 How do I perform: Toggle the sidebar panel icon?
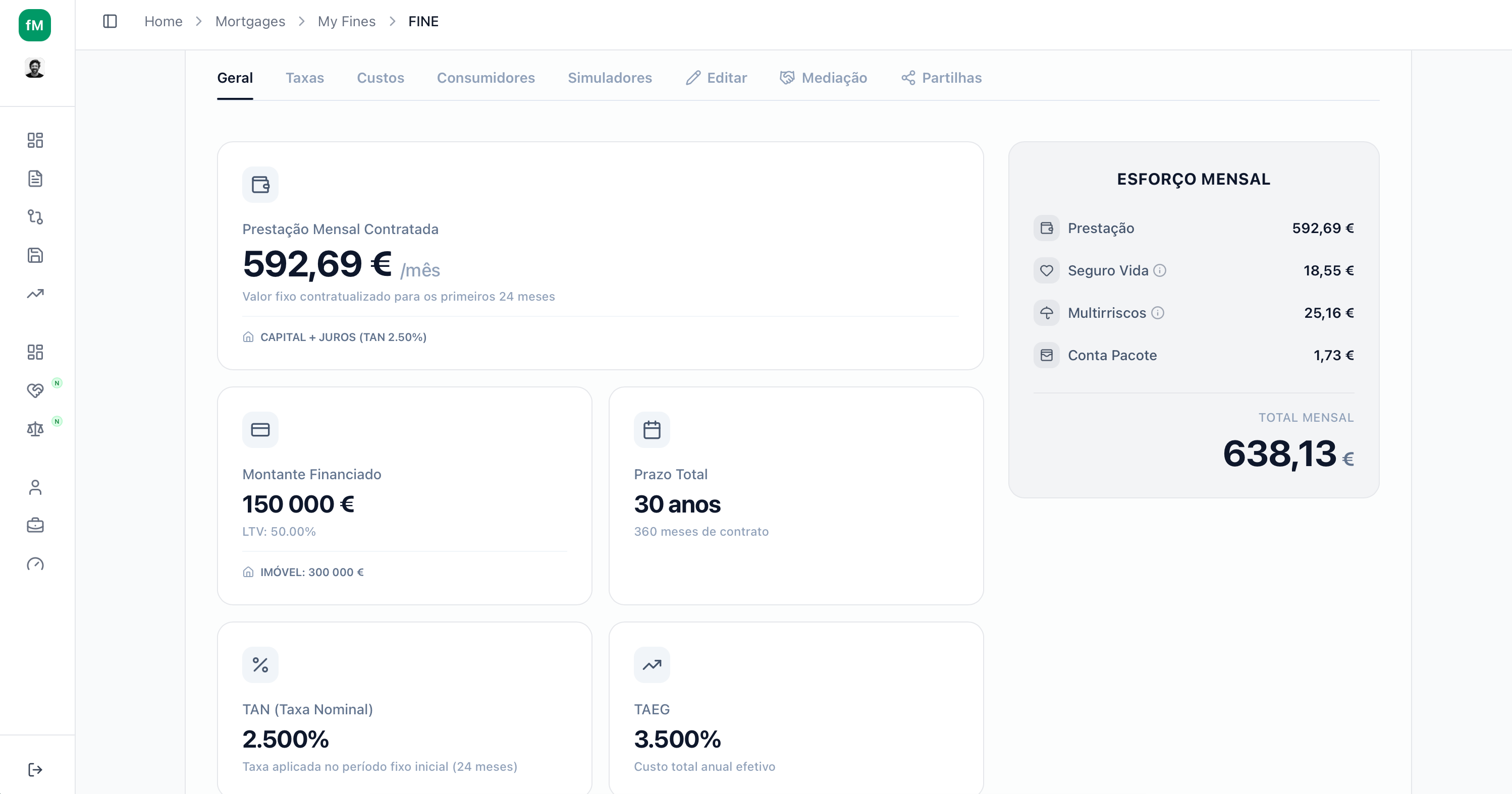pyautogui.click(x=110, y=22)
